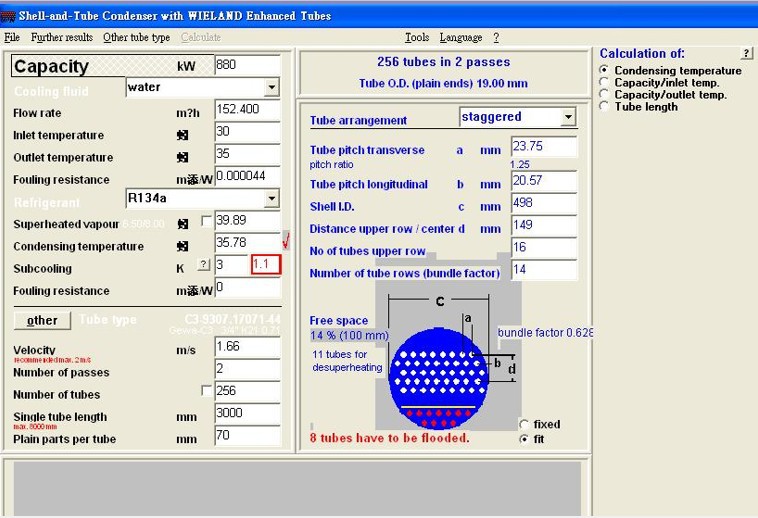Click the Capacity kW input field
Viewport: 758px width, 518px height.
(x=248, y=65)
